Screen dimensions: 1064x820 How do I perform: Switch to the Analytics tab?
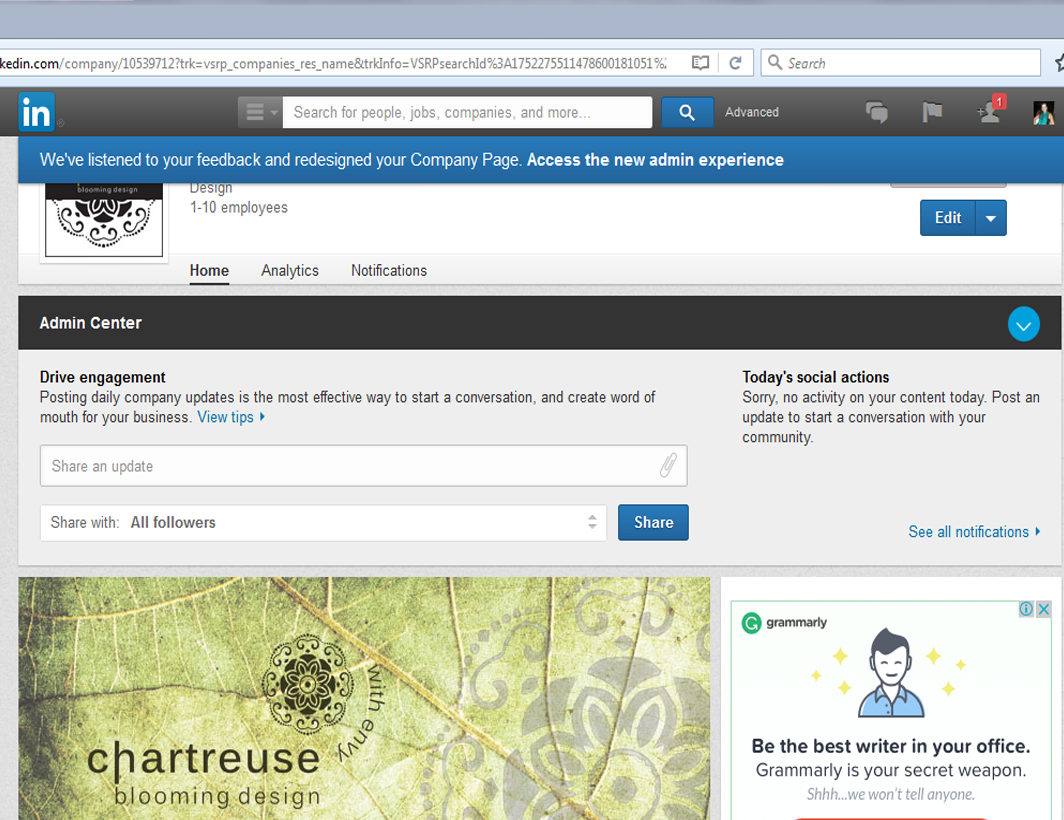[x=290, y=271]
